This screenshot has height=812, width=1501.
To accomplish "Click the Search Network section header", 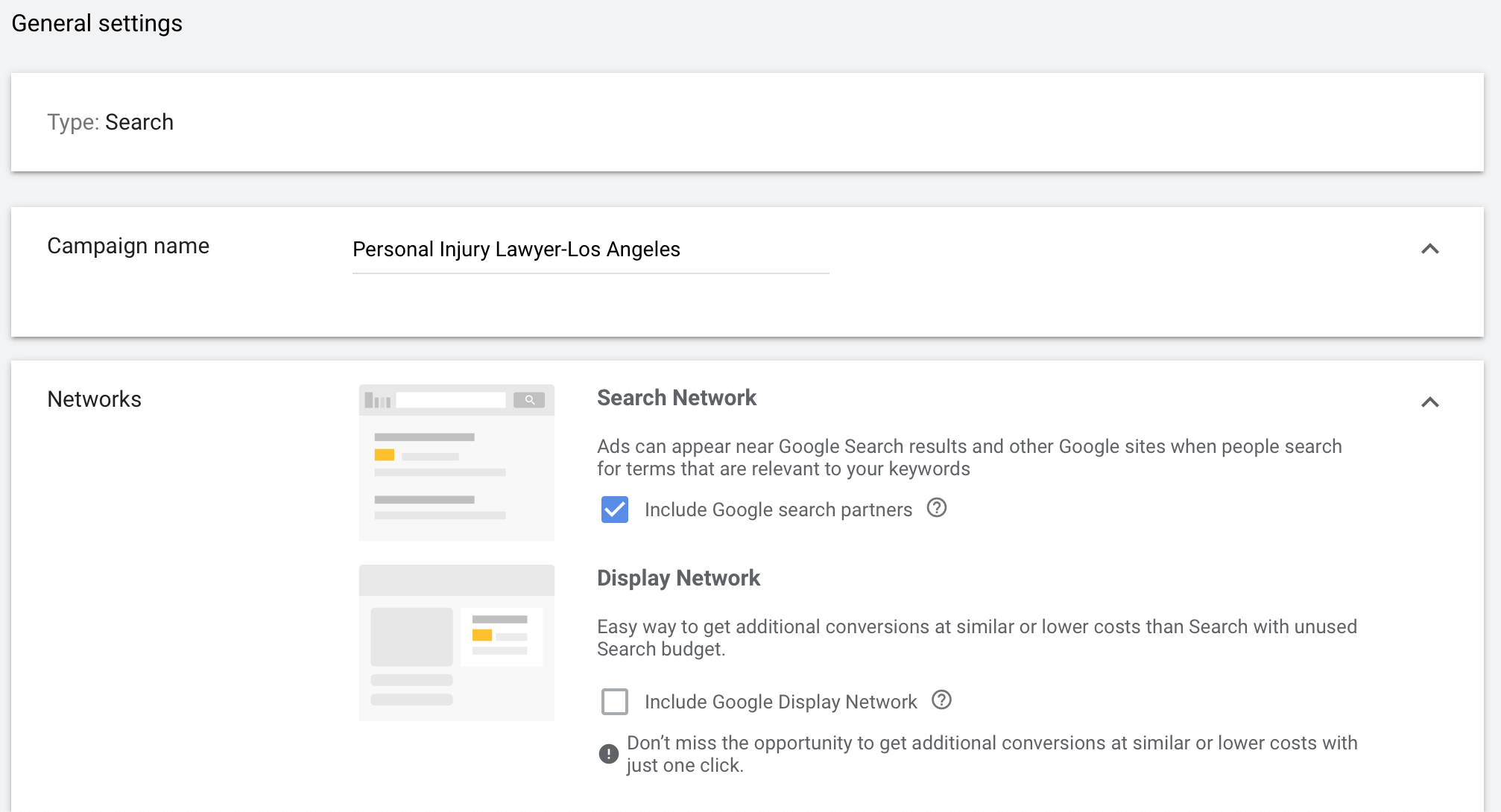I will click(x=676, y=397).
